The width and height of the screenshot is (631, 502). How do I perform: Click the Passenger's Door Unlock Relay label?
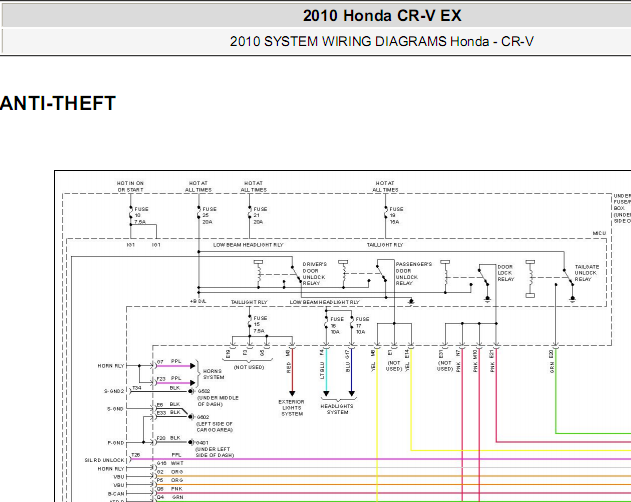(x=413, y=274)
